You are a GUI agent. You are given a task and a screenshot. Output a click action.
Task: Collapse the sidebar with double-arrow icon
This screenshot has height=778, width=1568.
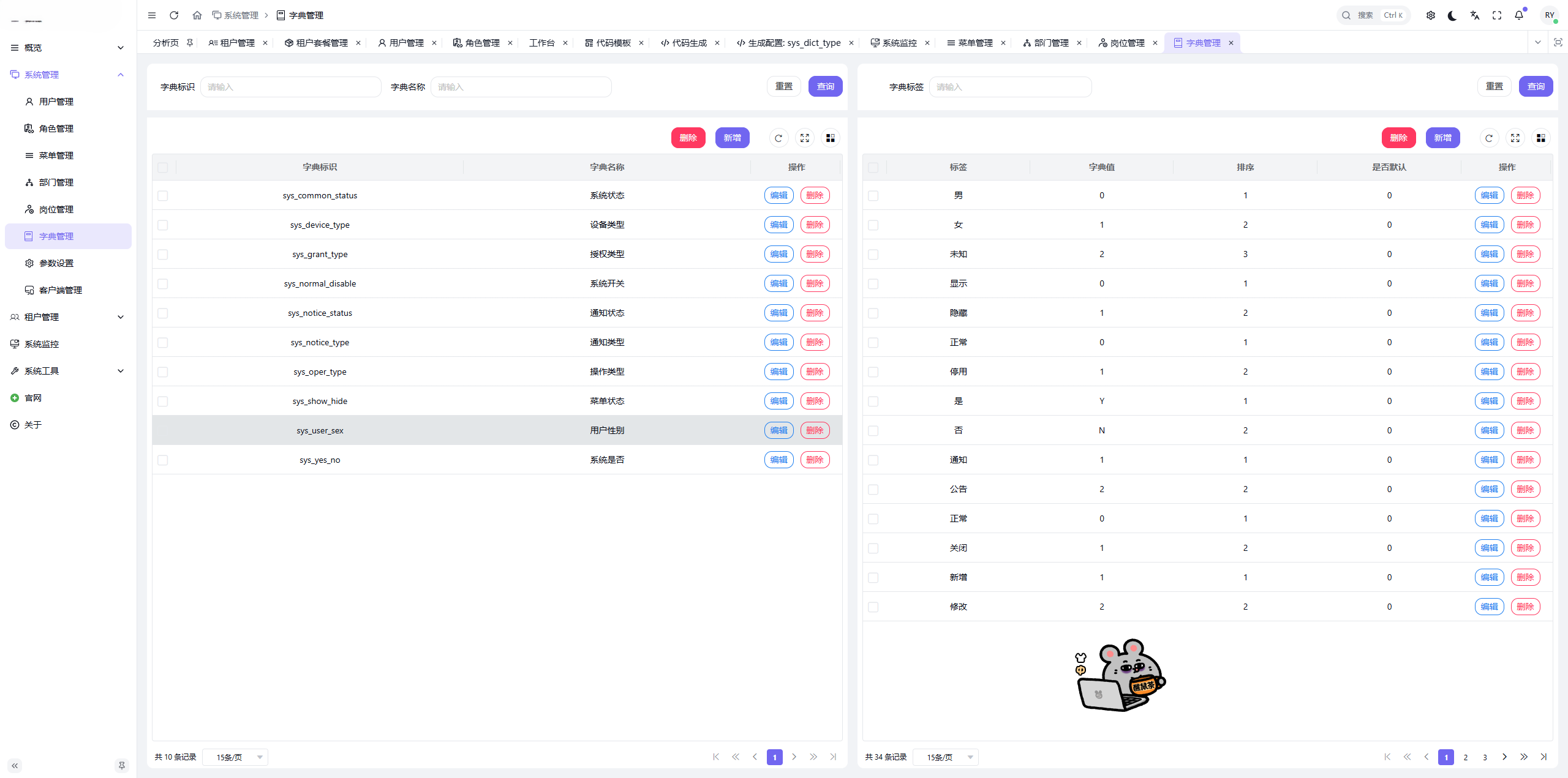[x=15, y=765]
